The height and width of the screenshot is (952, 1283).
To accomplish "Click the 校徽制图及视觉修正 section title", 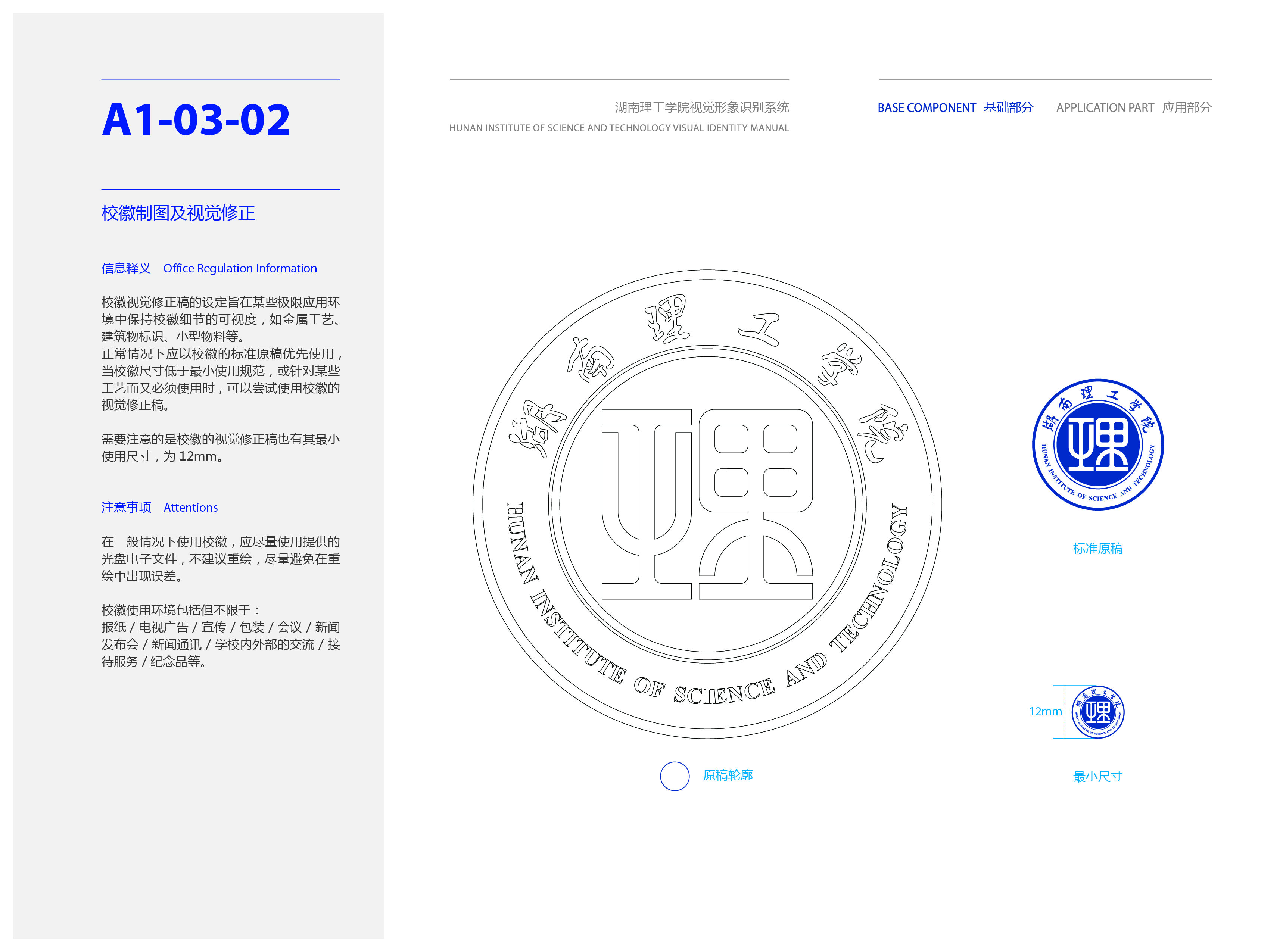I will pos(178,213).
